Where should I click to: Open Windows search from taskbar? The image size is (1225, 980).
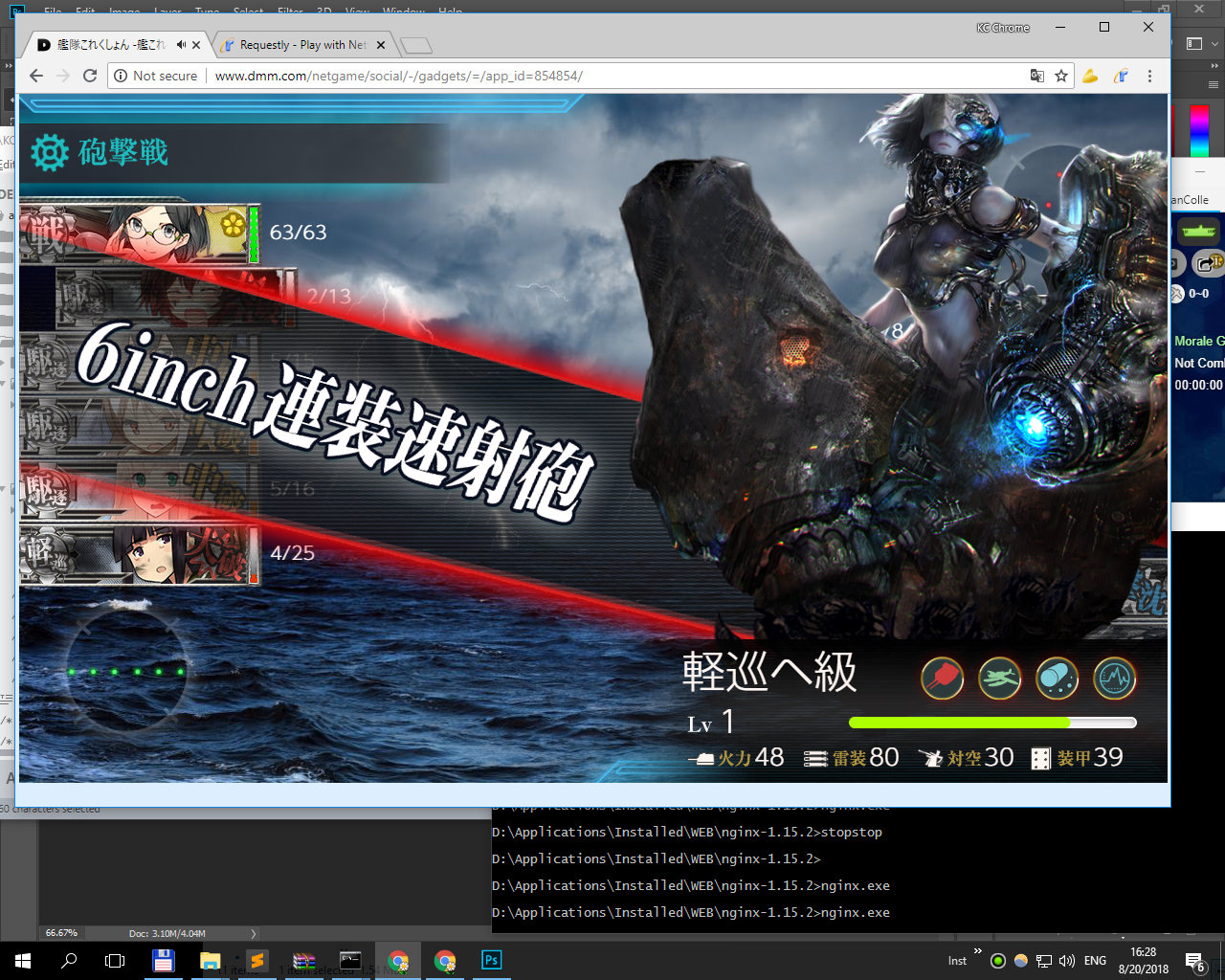(x=69, y=960)
